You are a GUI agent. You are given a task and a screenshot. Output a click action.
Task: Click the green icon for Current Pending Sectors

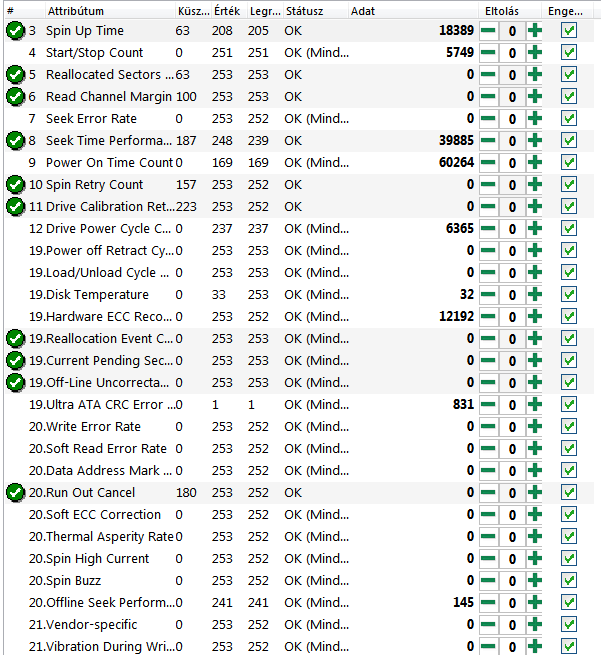point(15,361)
